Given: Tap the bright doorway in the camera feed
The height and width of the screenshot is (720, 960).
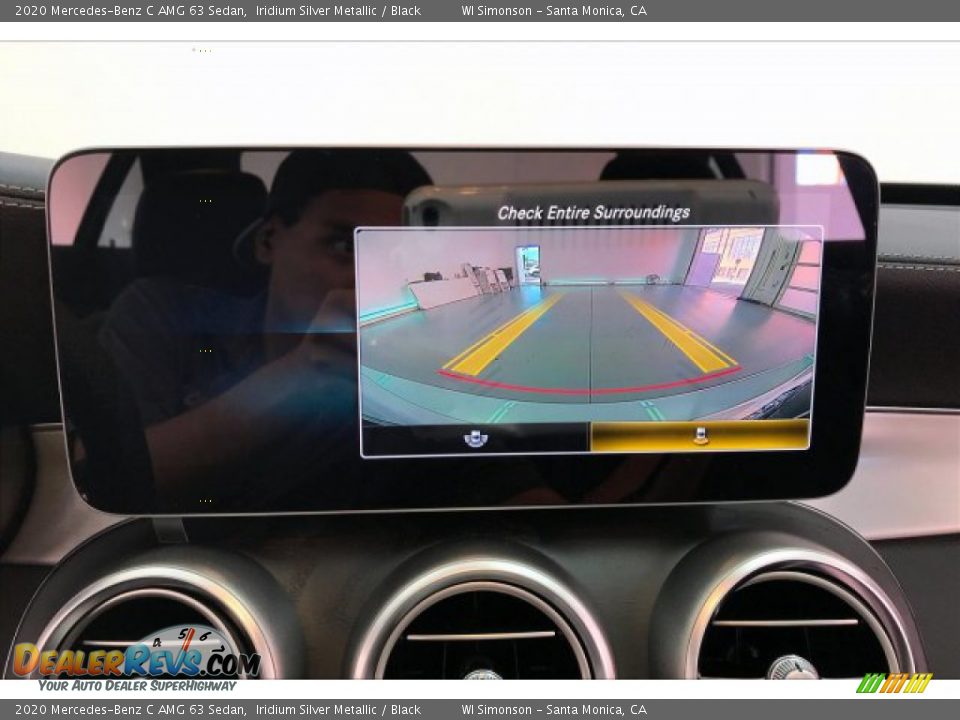Looking at the screenshot, I should click(527, 264).
